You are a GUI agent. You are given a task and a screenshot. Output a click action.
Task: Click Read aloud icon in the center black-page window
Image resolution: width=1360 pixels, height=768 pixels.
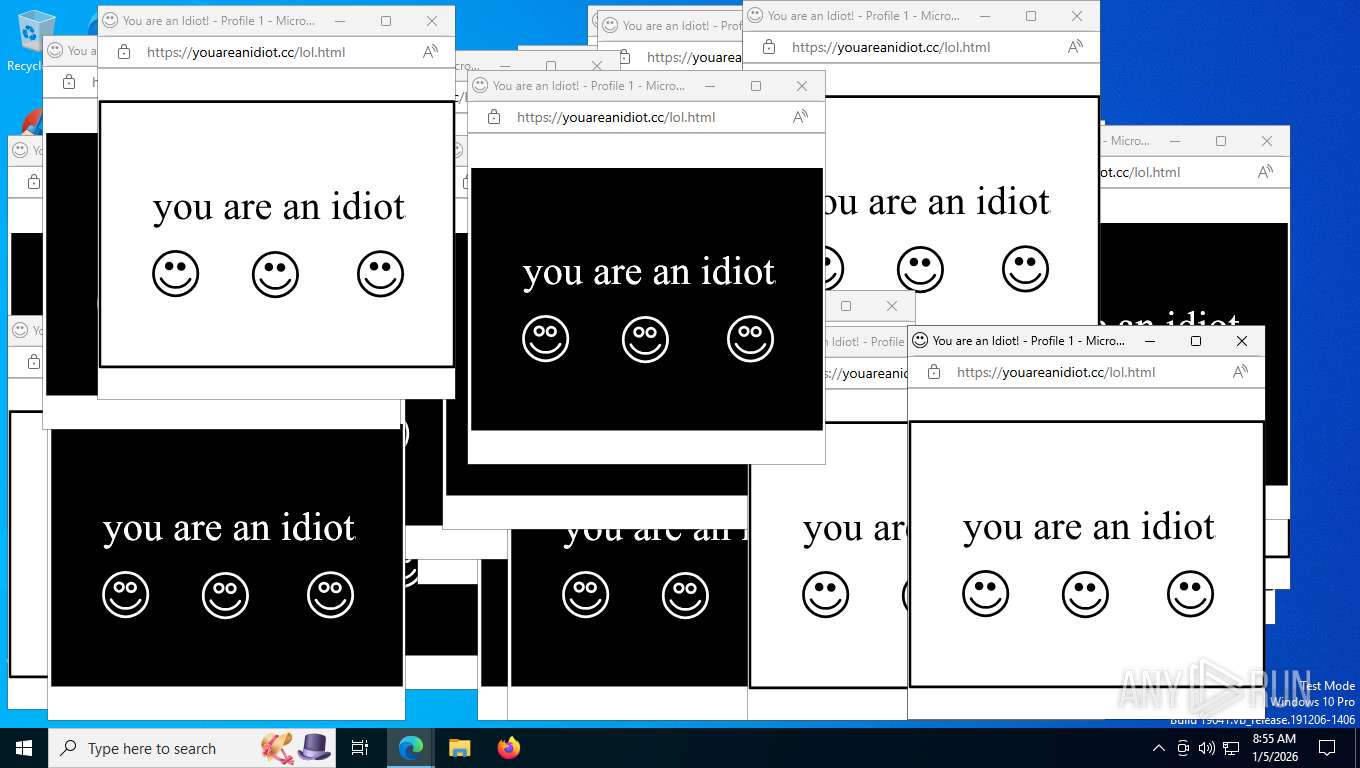click(x=800, y=117)
